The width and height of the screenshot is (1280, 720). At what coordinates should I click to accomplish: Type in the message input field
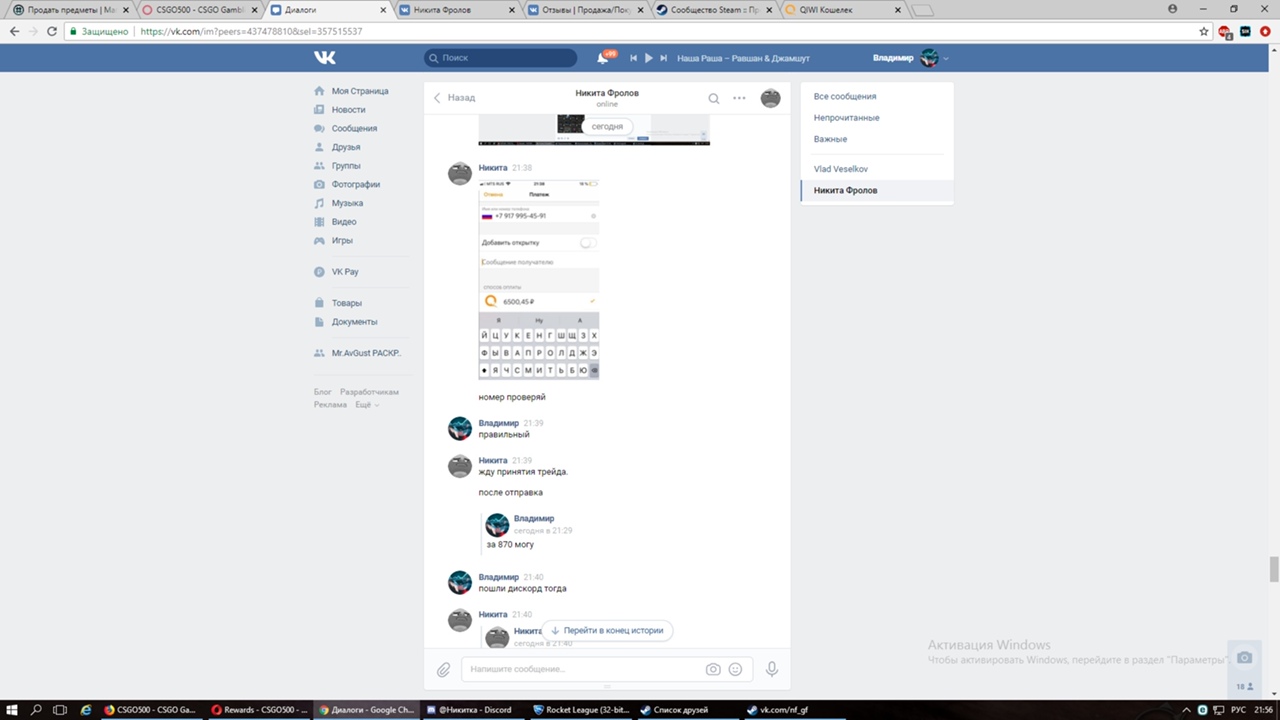tap(580, 669)
